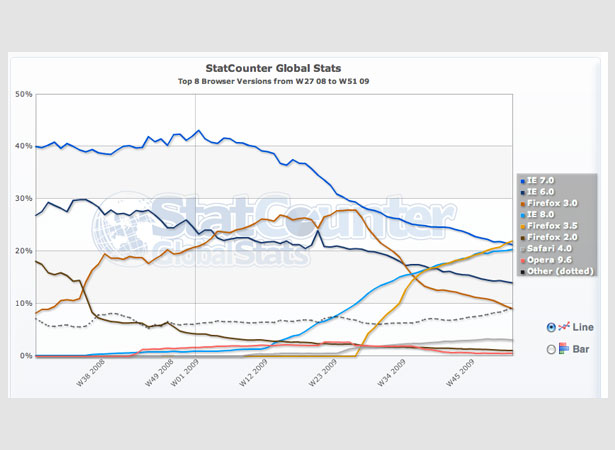Select the Bar chart radio button
The height and width of the screenshot is (450, 615).
pyautogui.click(x=551, y=349)
